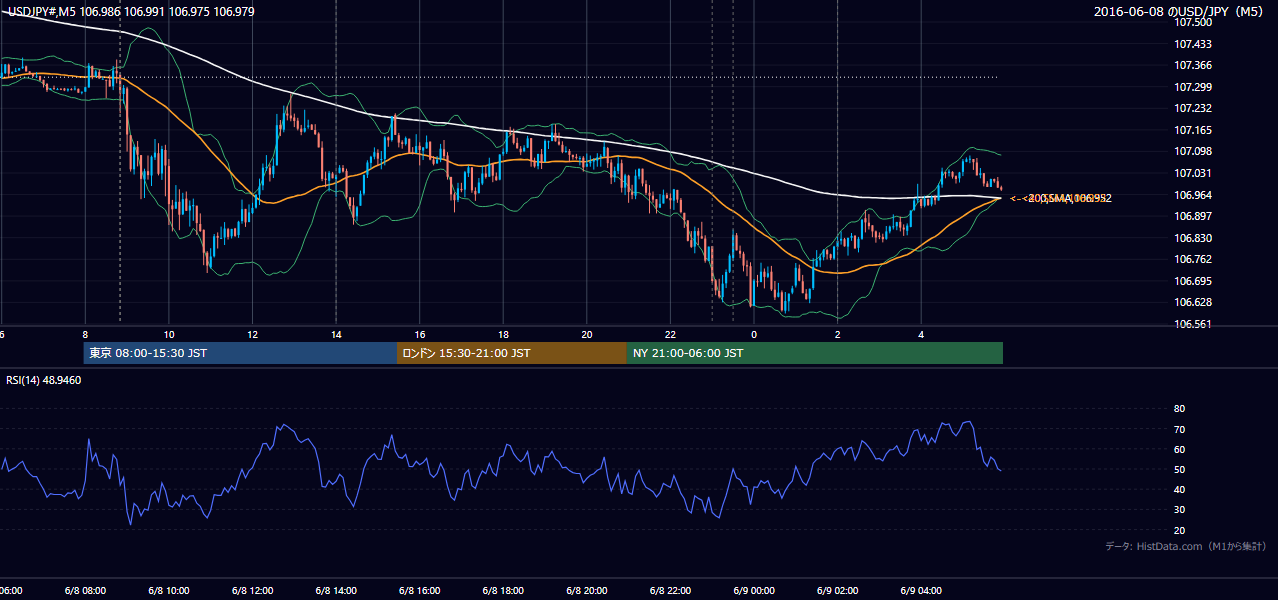The height and width of the screenshot is (600, 1278).
Task: Click RSI scale value 30
Action: [x=1179, y=510]
